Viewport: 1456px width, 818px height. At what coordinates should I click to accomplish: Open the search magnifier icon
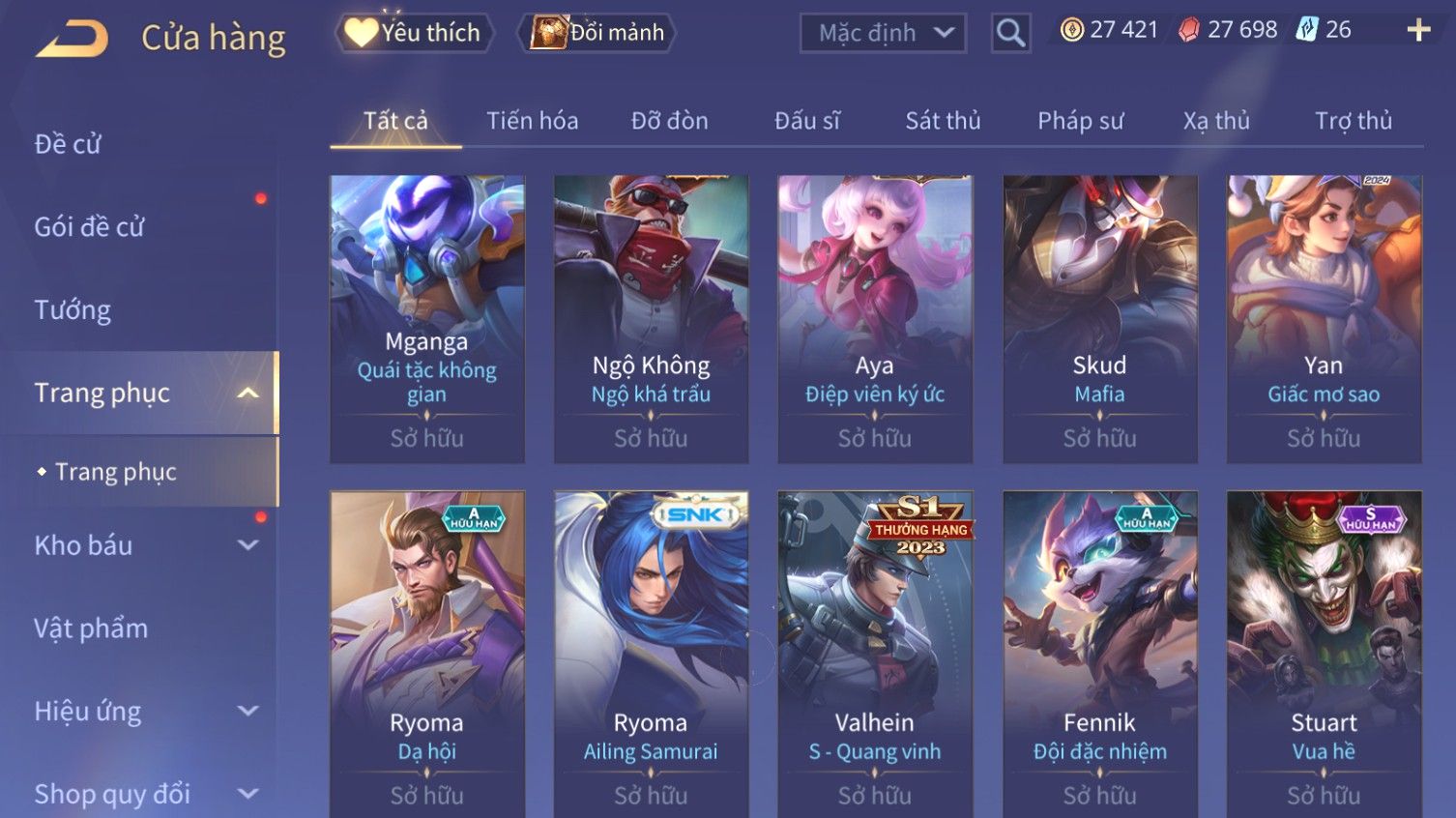pos(1010,33)
